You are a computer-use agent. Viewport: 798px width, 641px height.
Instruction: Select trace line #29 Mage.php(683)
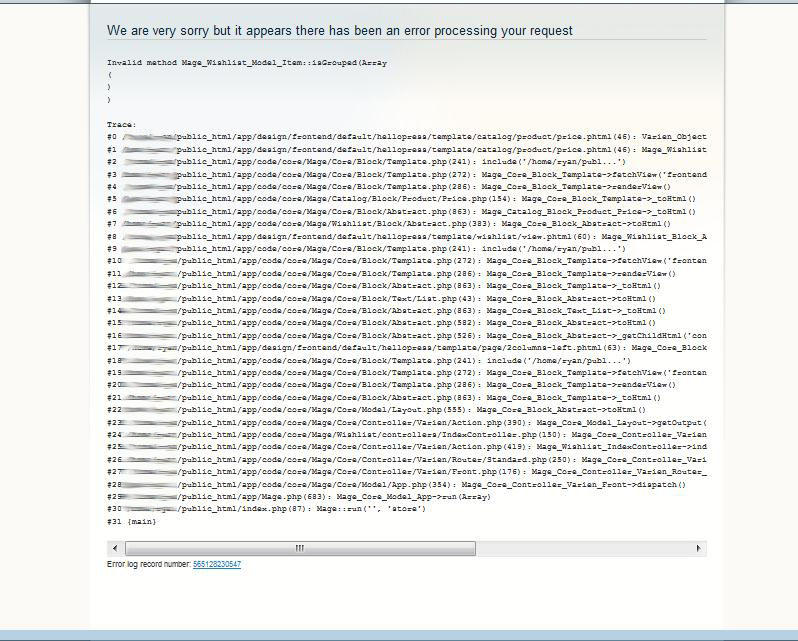pyautogui.click(x=299, y=497)
